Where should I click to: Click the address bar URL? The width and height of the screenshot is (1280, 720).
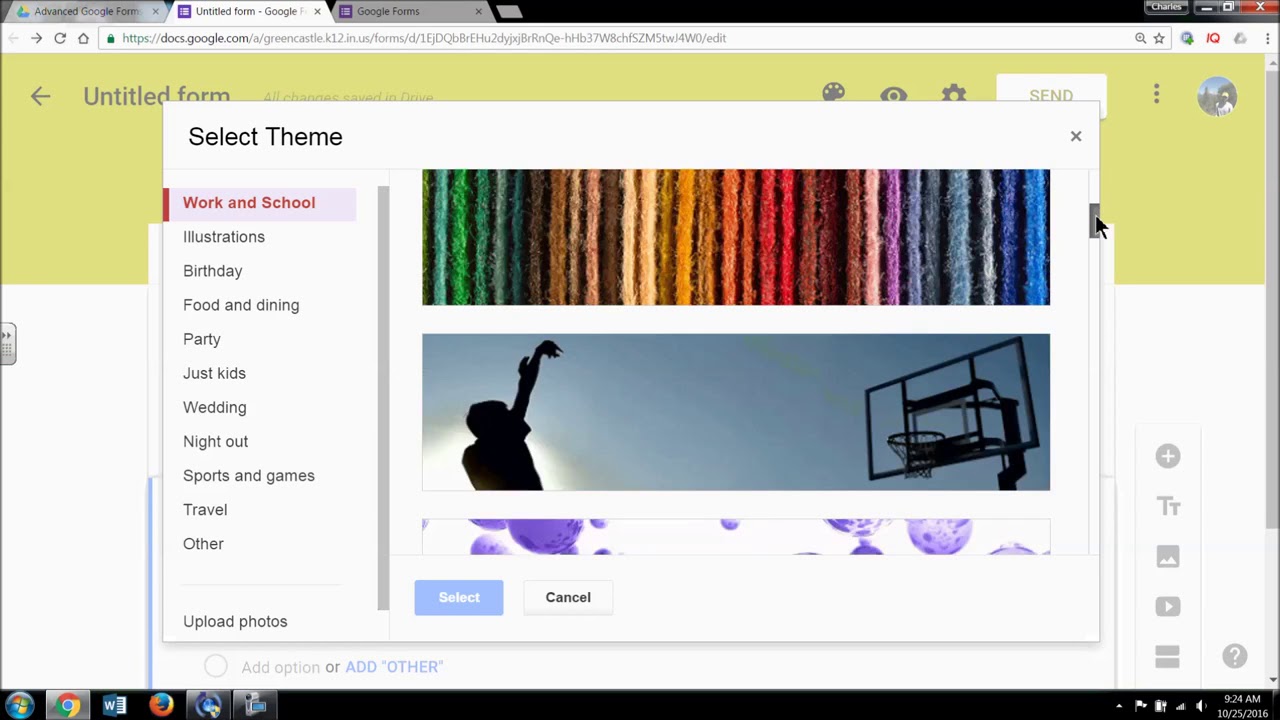(424, 38)
